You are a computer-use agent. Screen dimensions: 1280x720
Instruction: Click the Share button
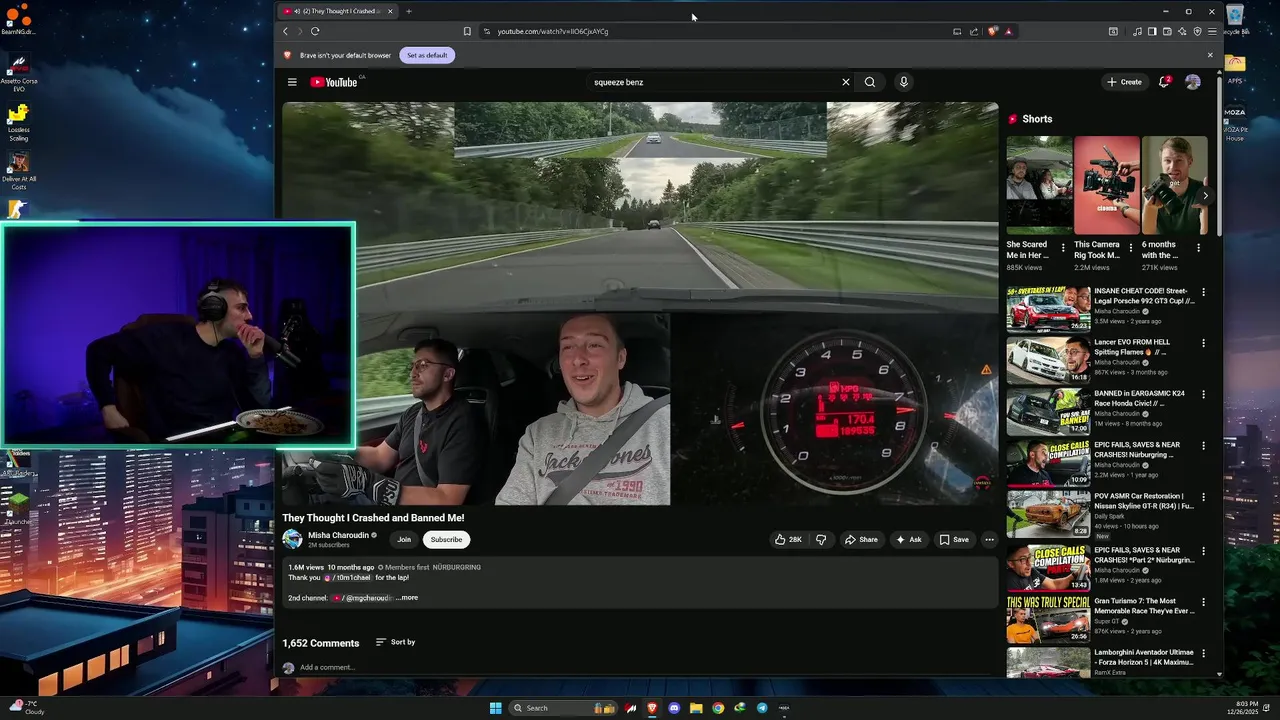[x=861, y=539]
